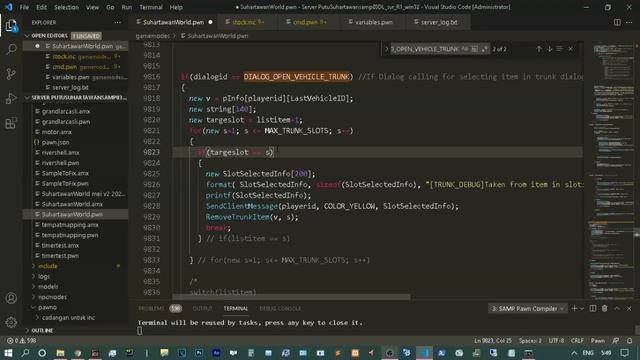This screenshot has width=640, height=360.
Task: Go to previous find match
Action: (x=539, y=49)
